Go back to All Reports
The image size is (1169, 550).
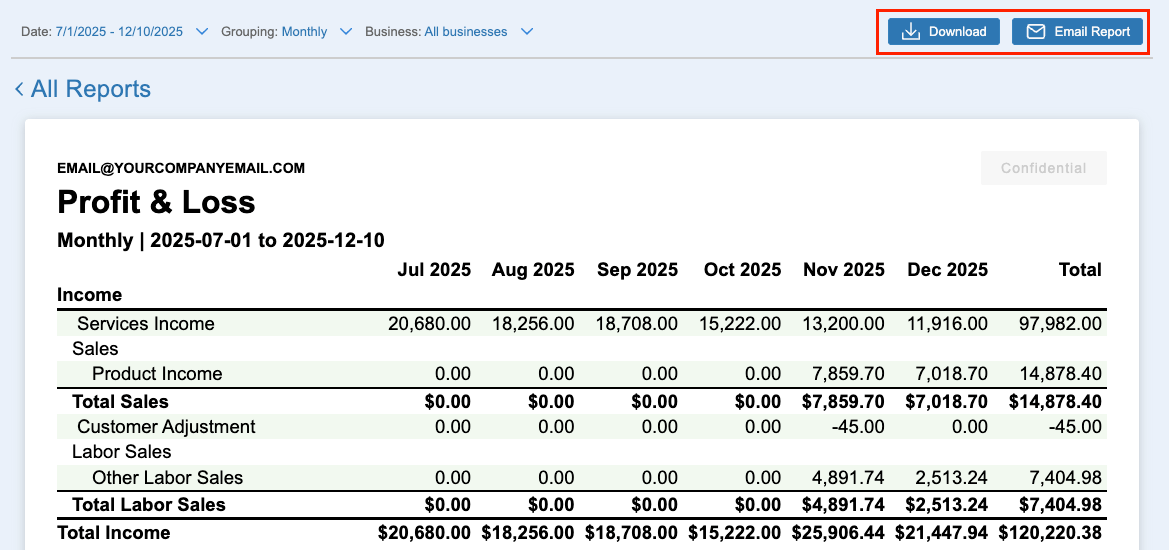90,90
